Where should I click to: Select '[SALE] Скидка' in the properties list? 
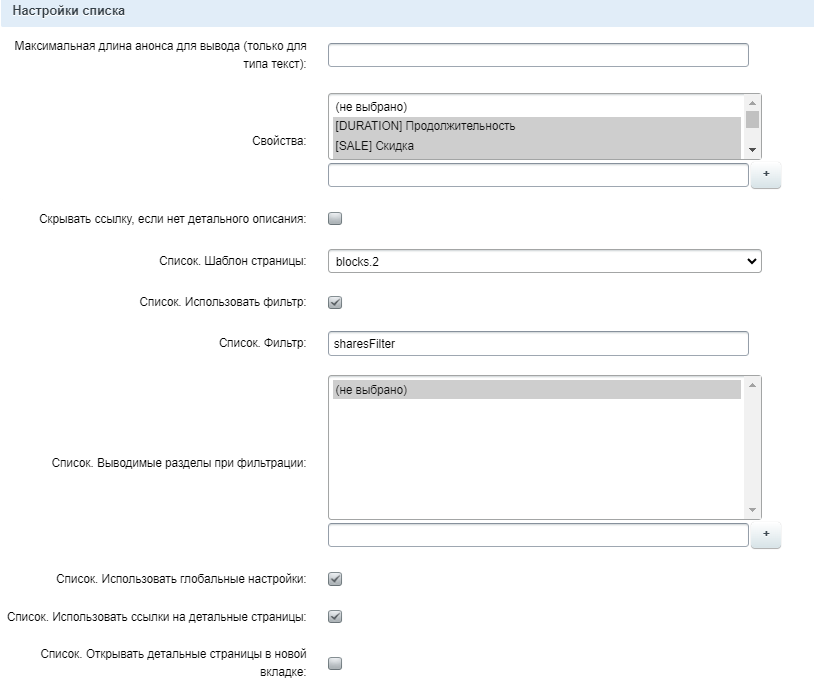[x=536, y=146]
